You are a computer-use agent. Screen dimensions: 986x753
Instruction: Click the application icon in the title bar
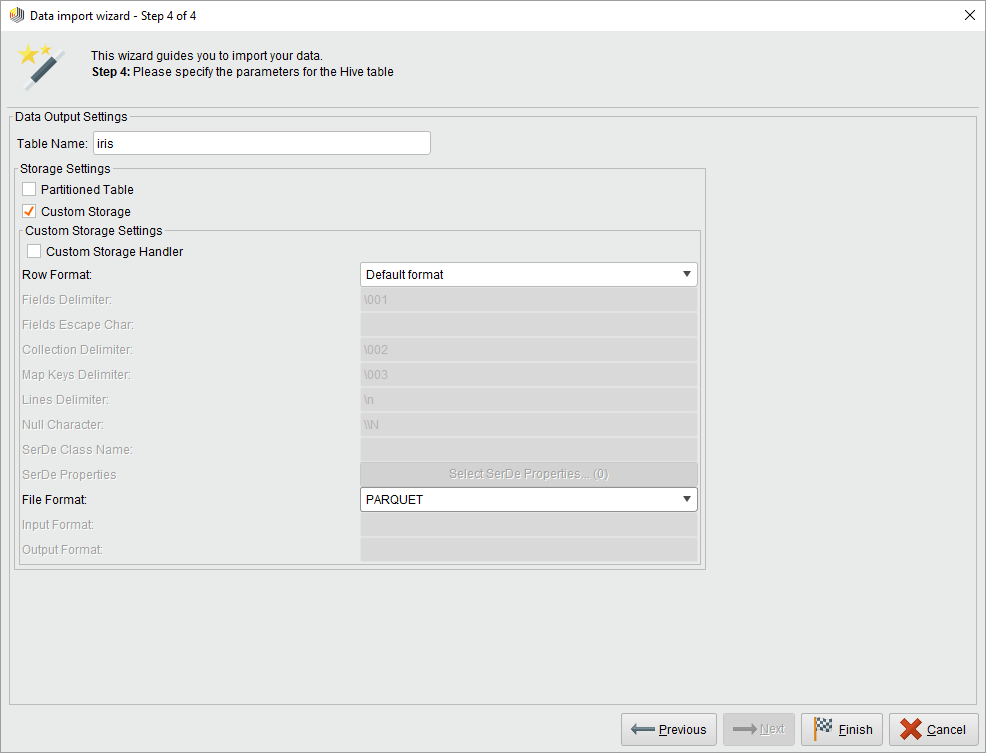coord(17,15)
